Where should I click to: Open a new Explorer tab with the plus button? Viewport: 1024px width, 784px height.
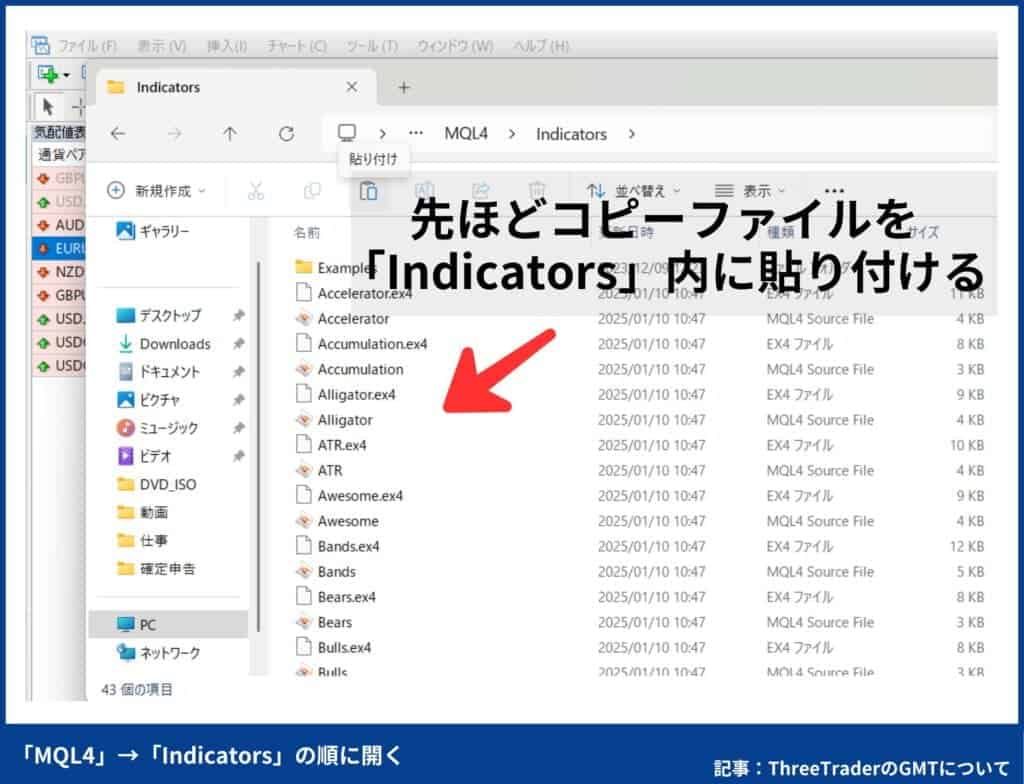pos(404,88)
